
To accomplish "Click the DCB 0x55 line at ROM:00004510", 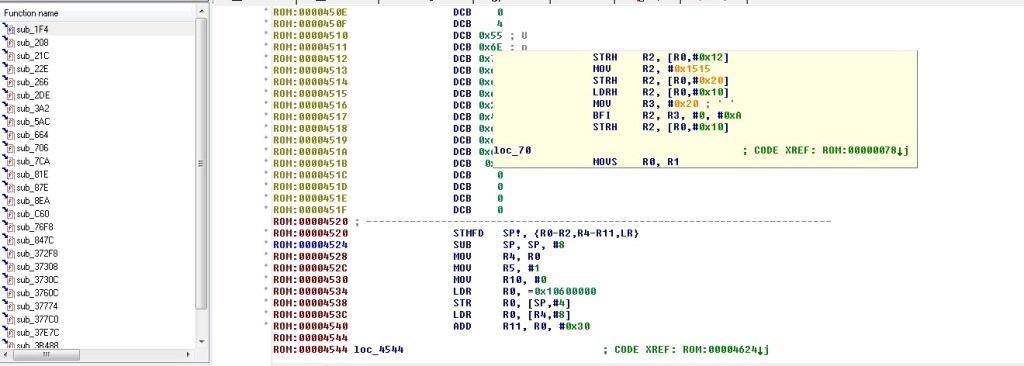I will (490, 35).
